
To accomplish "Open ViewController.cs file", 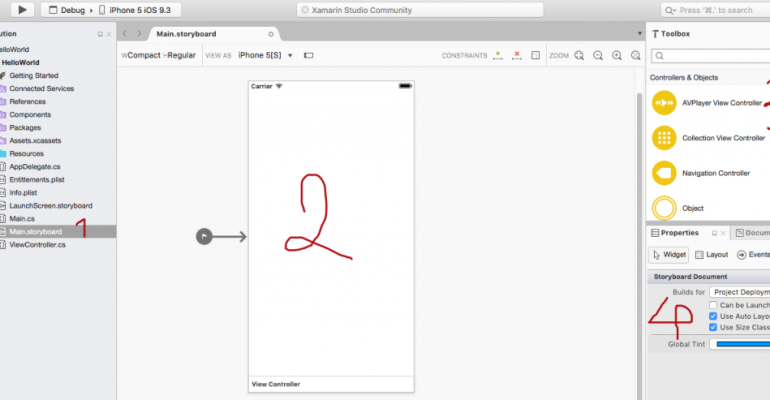I will tap(37, 244).
